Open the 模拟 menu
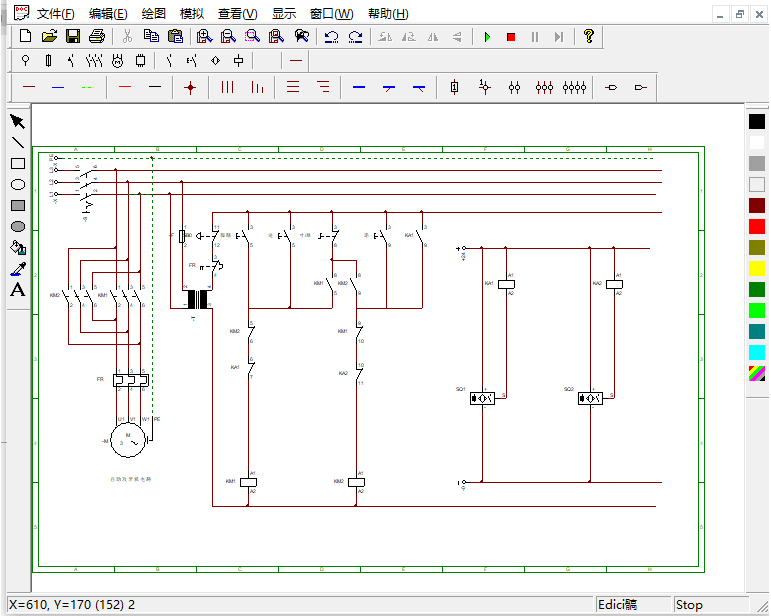 (x=191, y=14)
